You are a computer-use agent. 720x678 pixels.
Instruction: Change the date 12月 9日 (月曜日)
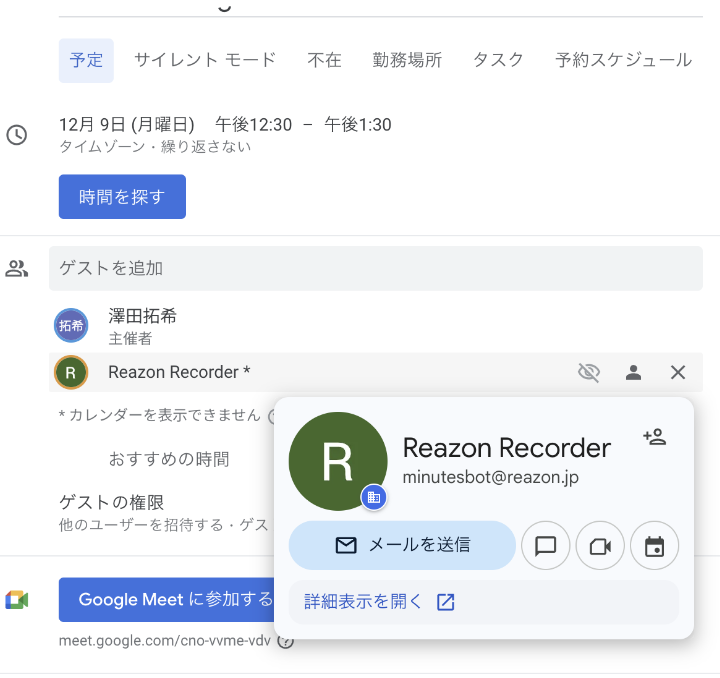(x=127, y=124)
